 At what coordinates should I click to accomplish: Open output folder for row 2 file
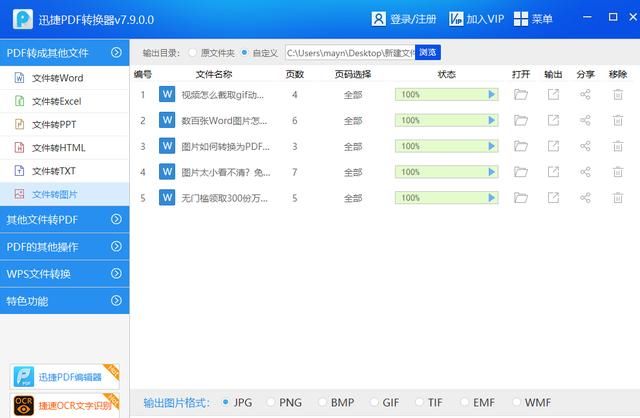(x=520, y=120)
